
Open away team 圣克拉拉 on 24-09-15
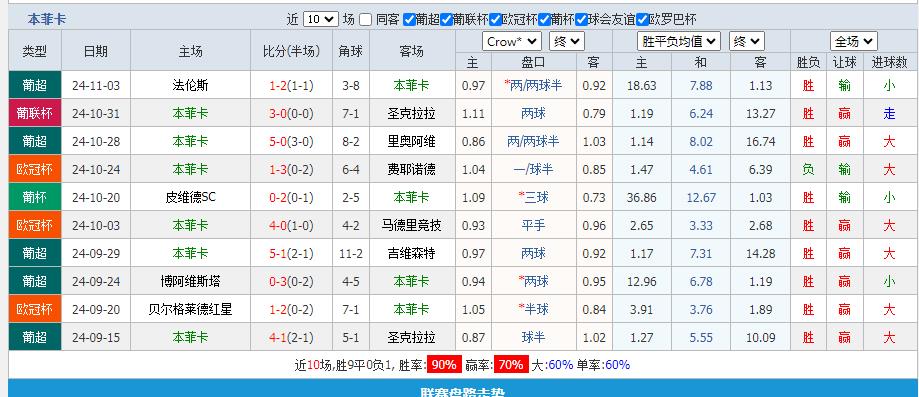click(x=412, y=338)
